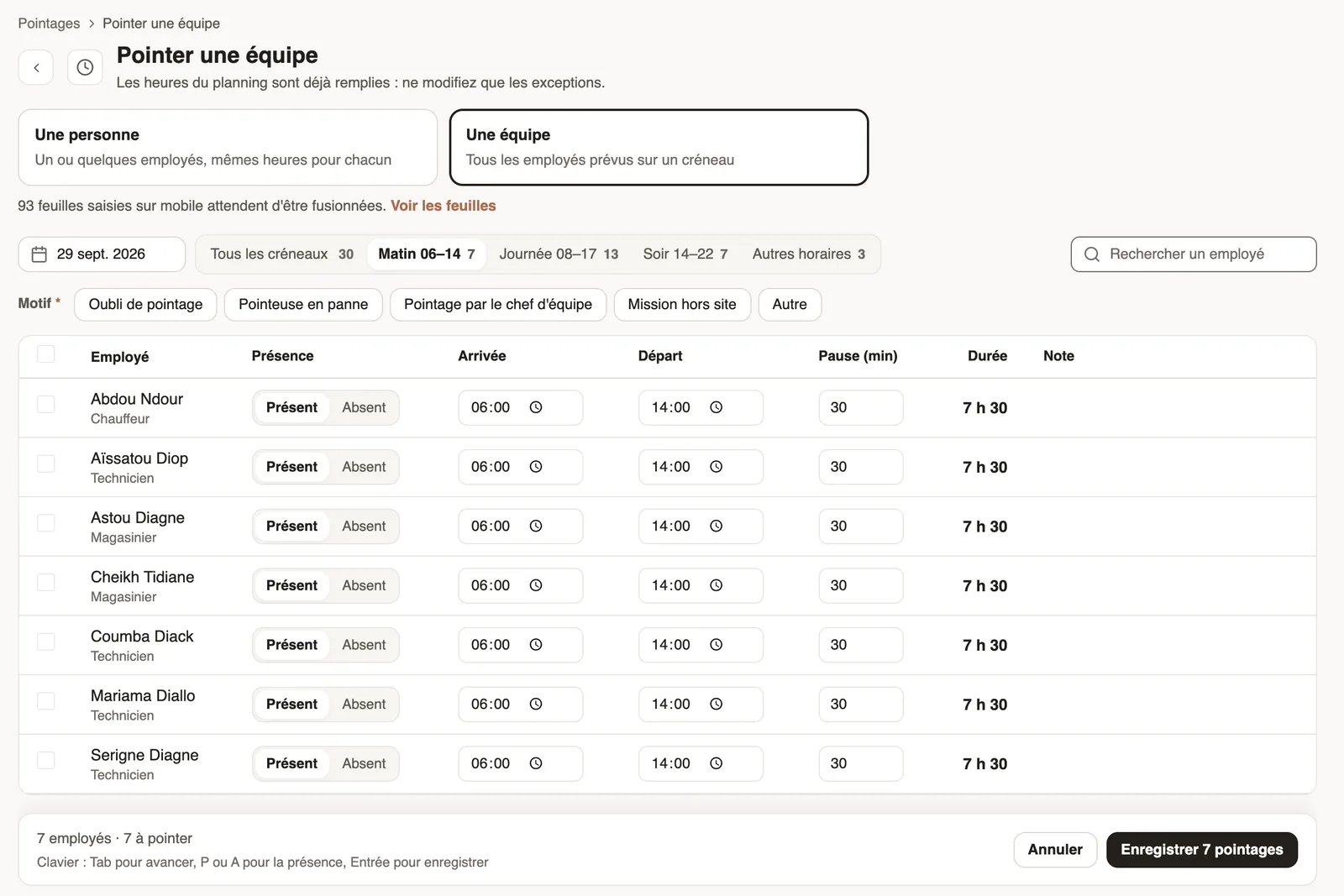This screenshot has height=896, width=1344.
Task: Click the Annuler button
Action: (1055, 850)
